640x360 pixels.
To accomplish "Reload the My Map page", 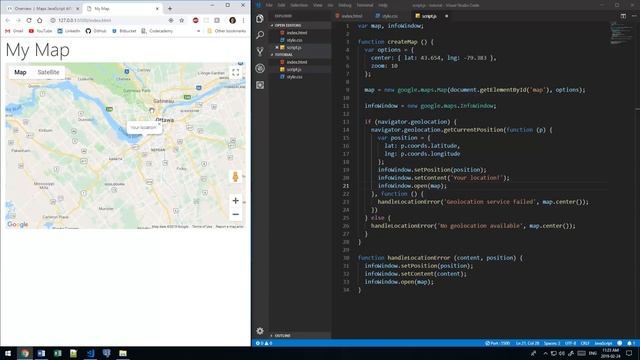I will (29, 20).
